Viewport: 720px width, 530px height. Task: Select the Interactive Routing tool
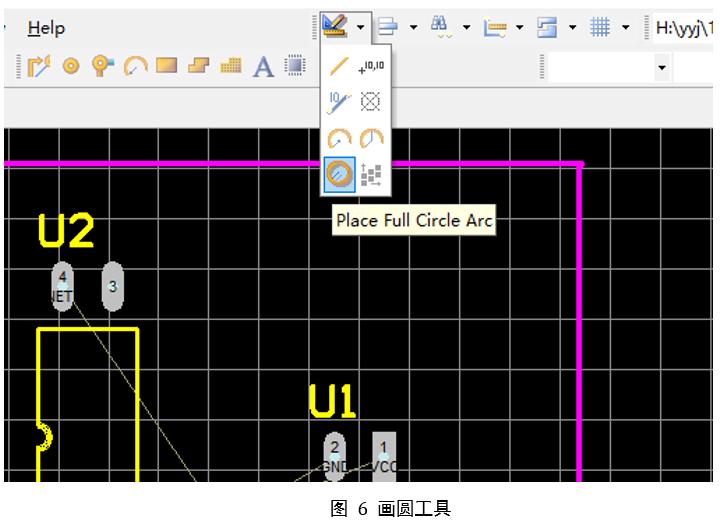pyautogui.click(x=39, y=66)
